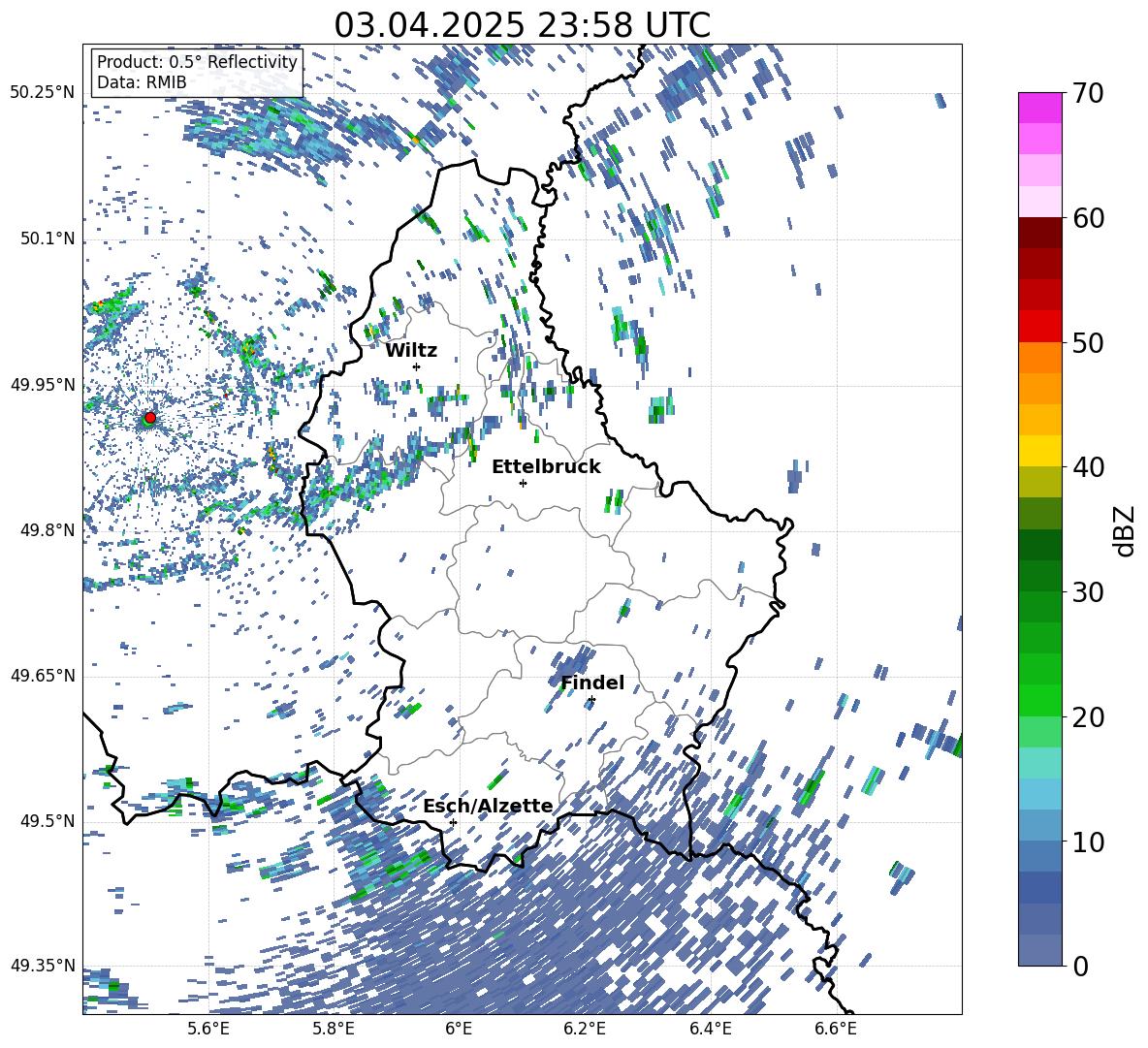Click the 49.65°N latitude label

point(43,675)
